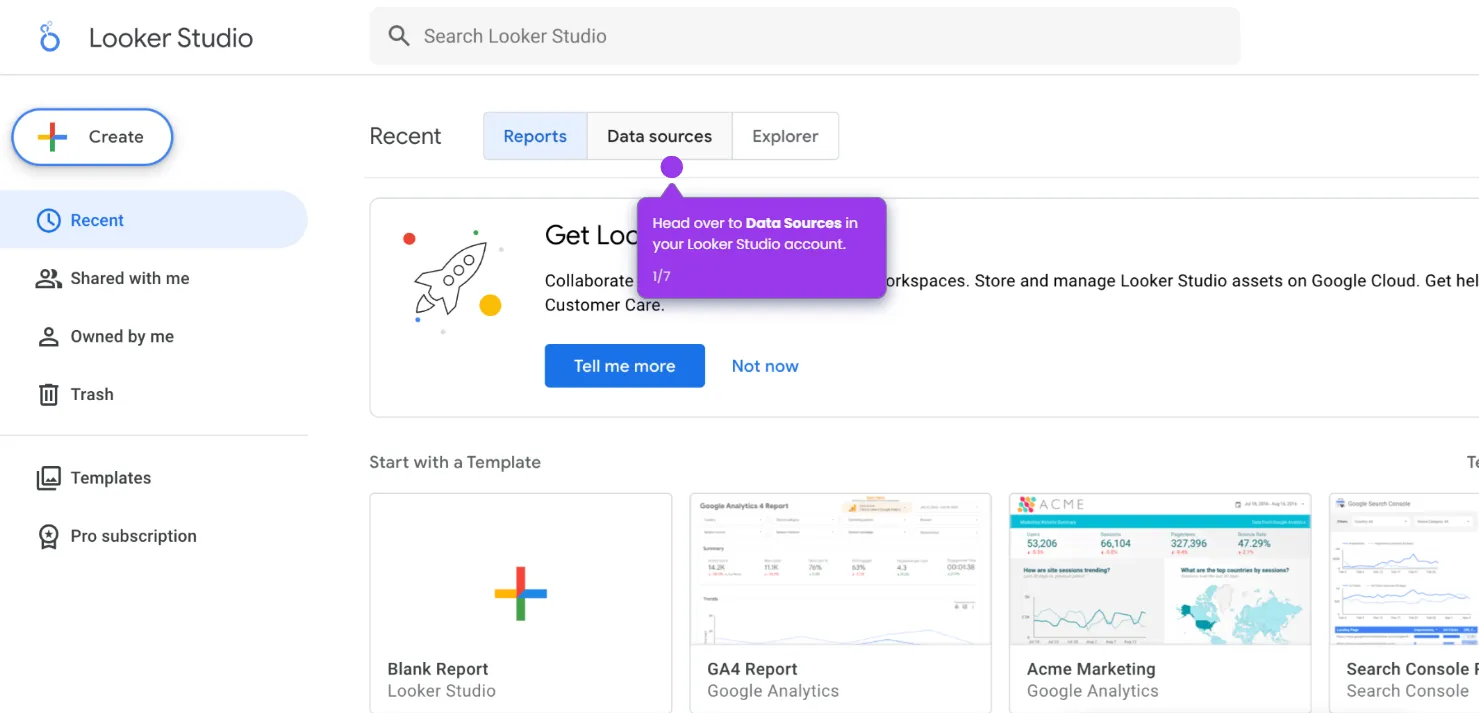
Task: Open Templates in the sidebar
Action: click(153, 478)
